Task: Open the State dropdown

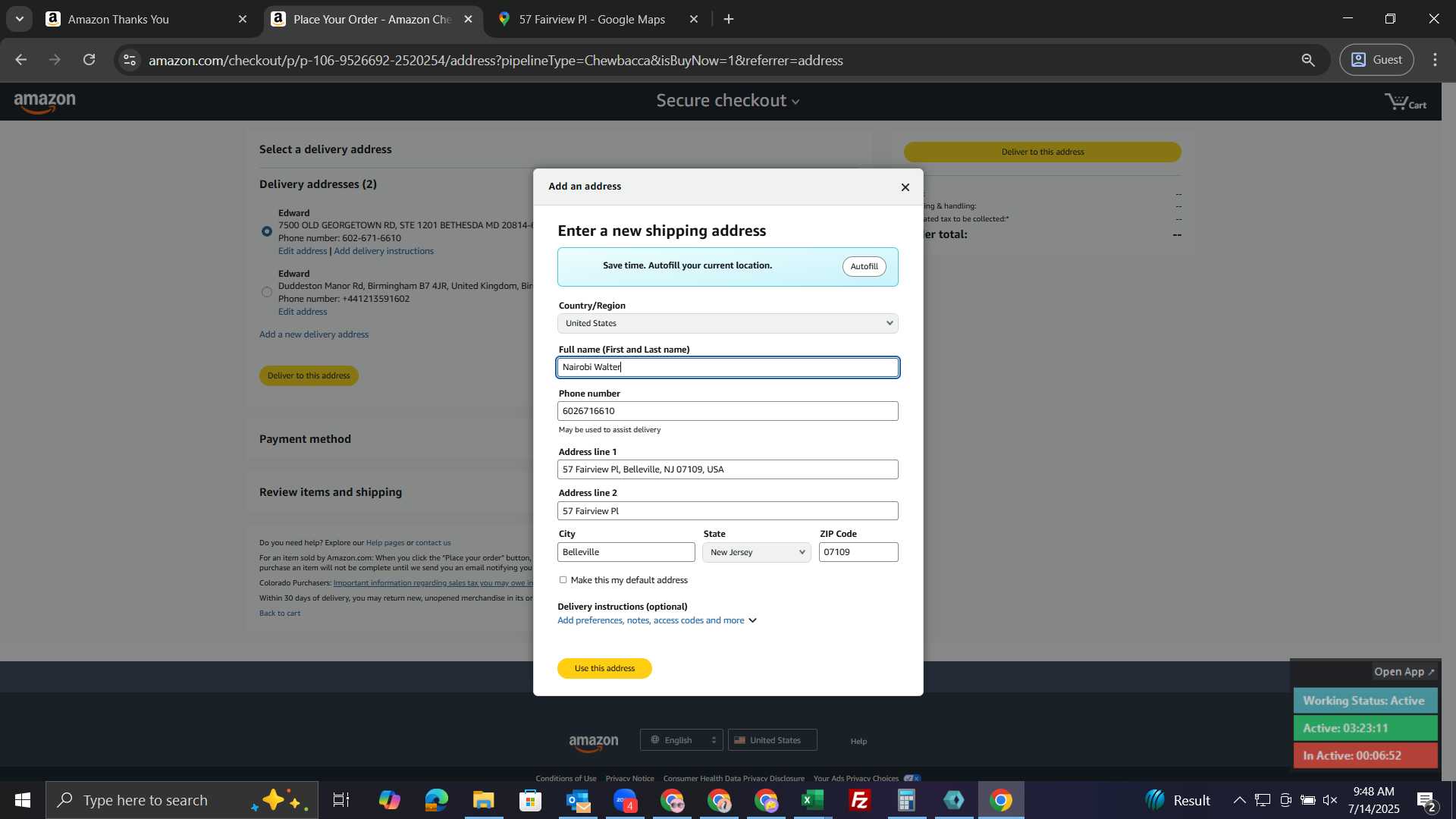Action: (756, 552)
